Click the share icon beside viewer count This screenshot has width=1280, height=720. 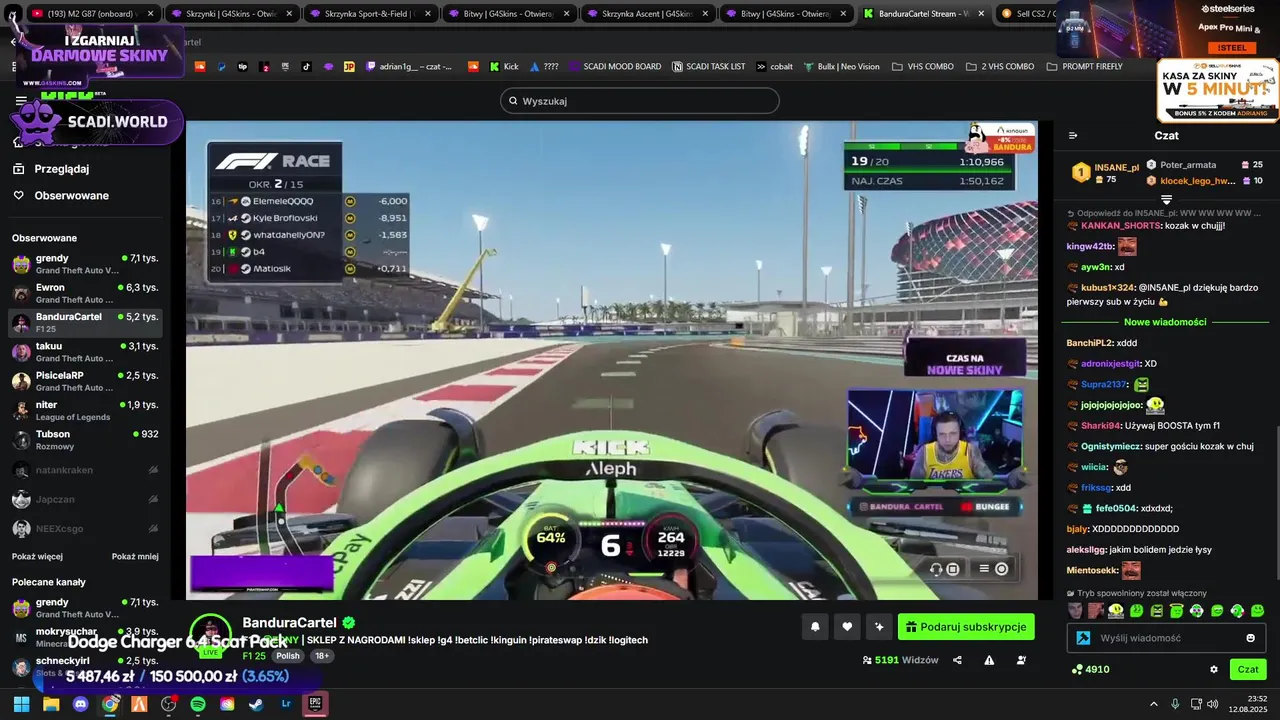(957, 660)
